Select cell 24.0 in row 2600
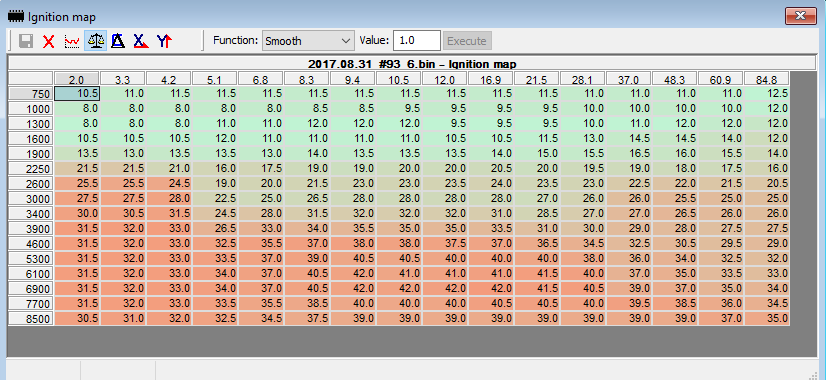 490,184
